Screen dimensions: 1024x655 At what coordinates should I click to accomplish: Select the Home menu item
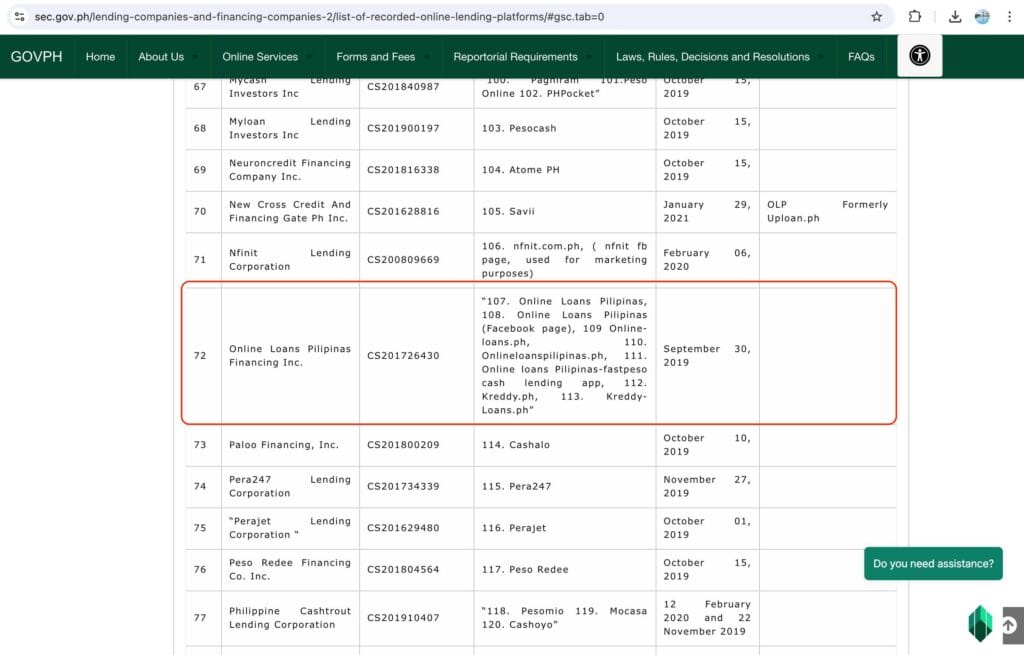coord(100,57)
